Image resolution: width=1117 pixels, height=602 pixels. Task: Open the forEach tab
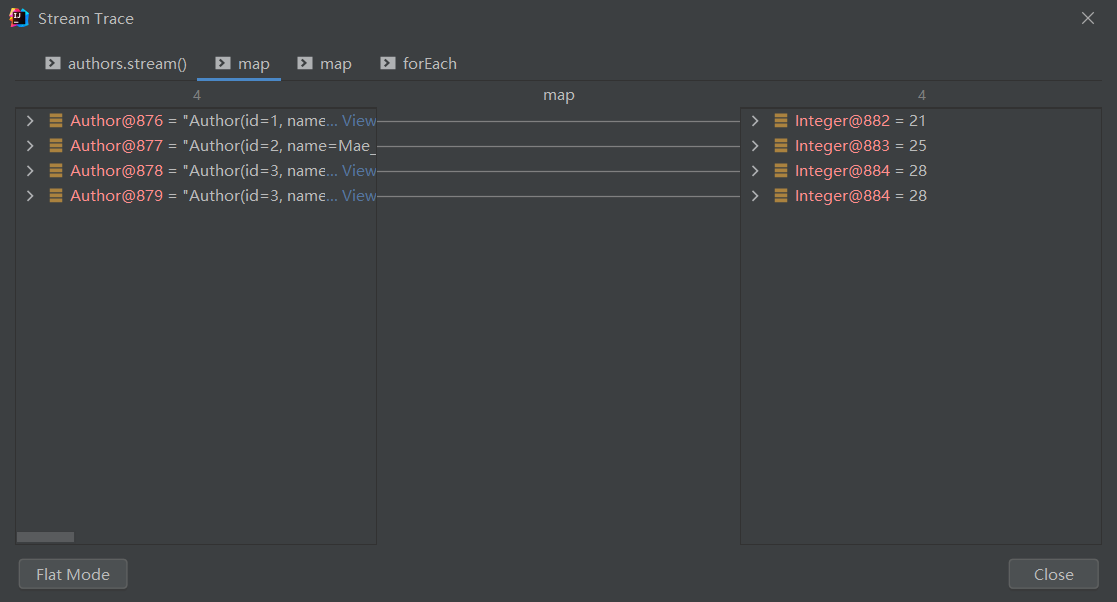click(x=429, y=64)
